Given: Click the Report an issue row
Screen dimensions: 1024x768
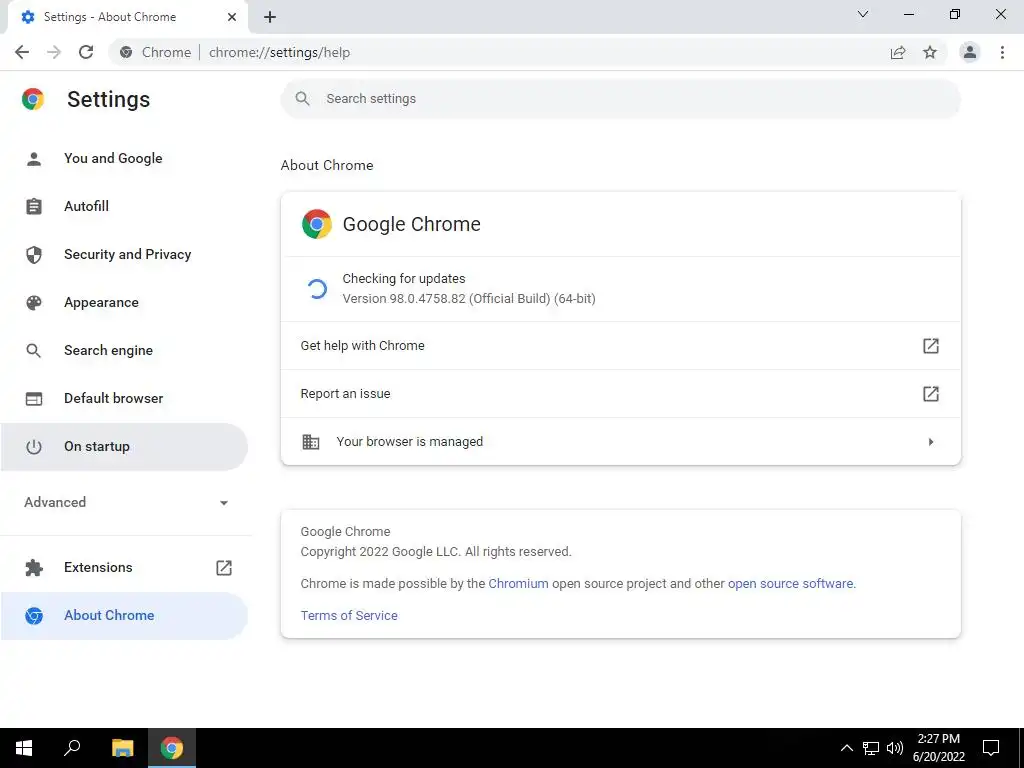Looking at the screenshot, I should coord(620,394).
